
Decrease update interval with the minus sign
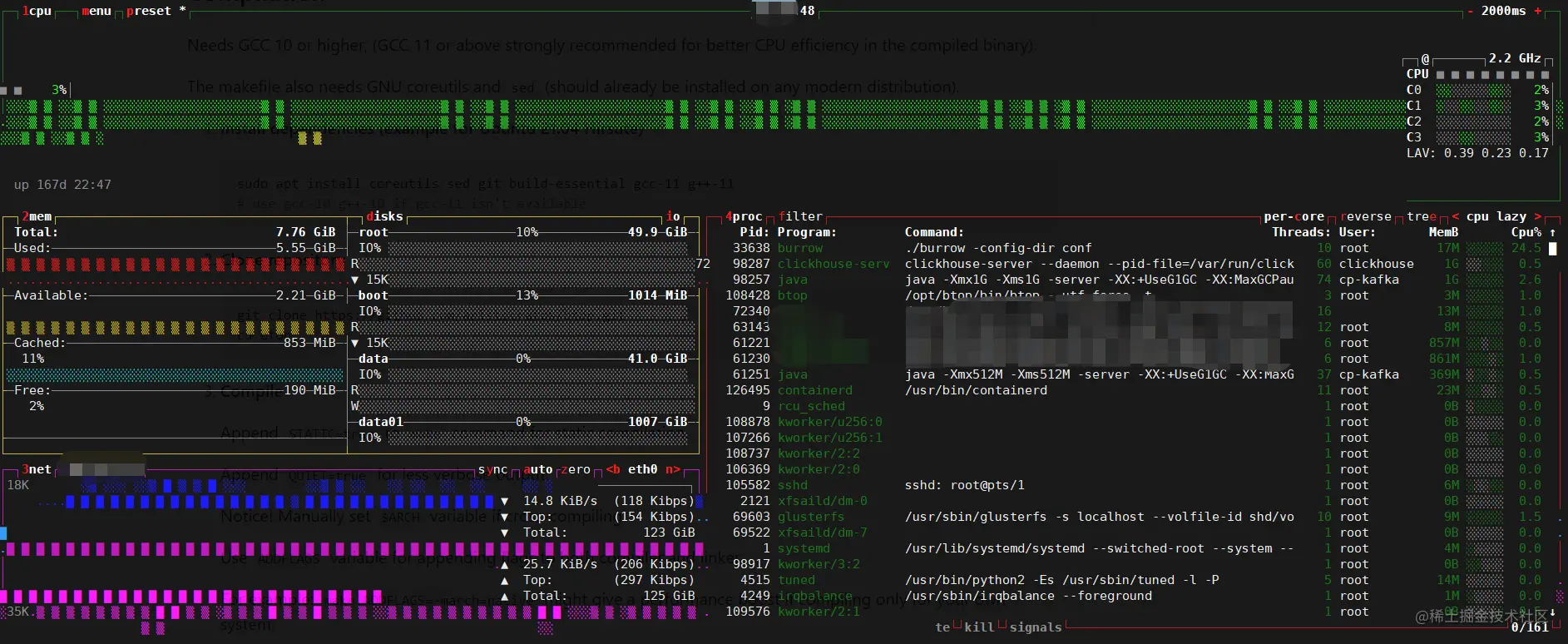tap(1471, 11)
